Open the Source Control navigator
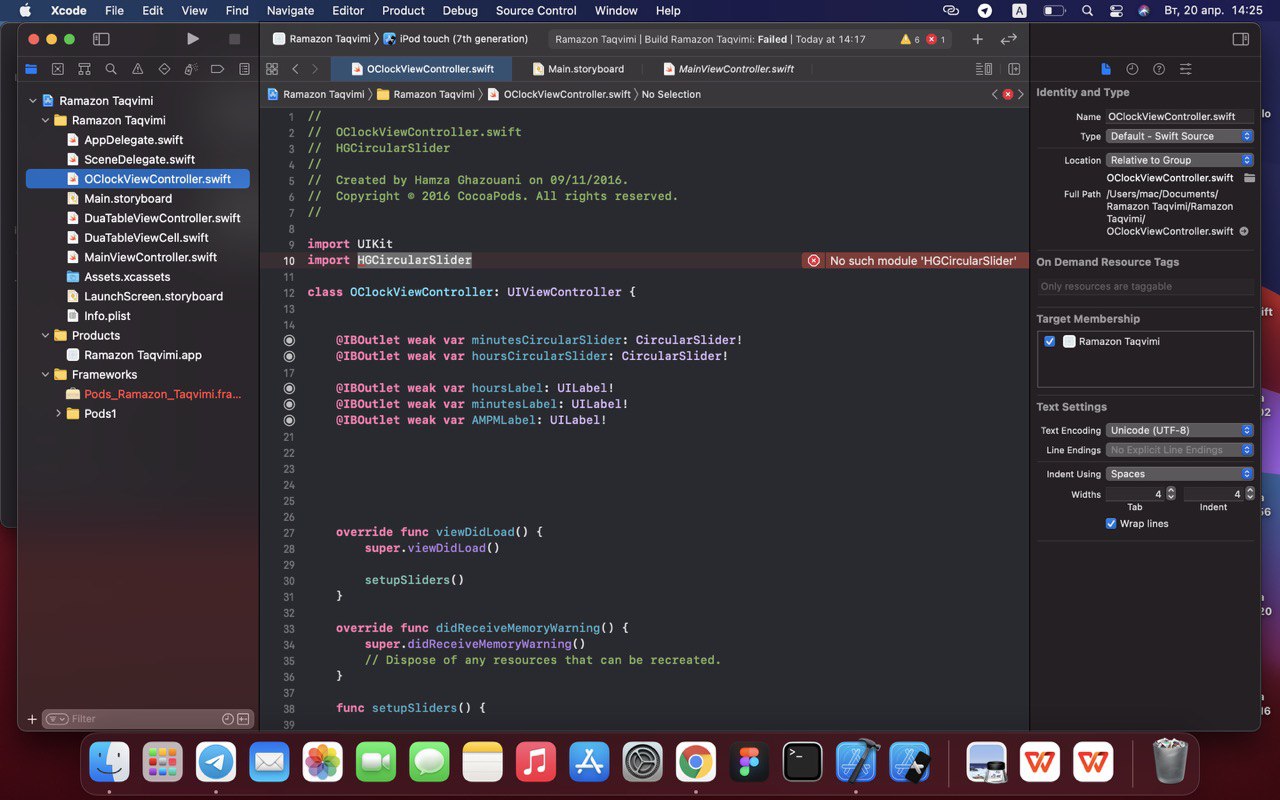This screenshot has width=1280, height=800. pos(58,69)
